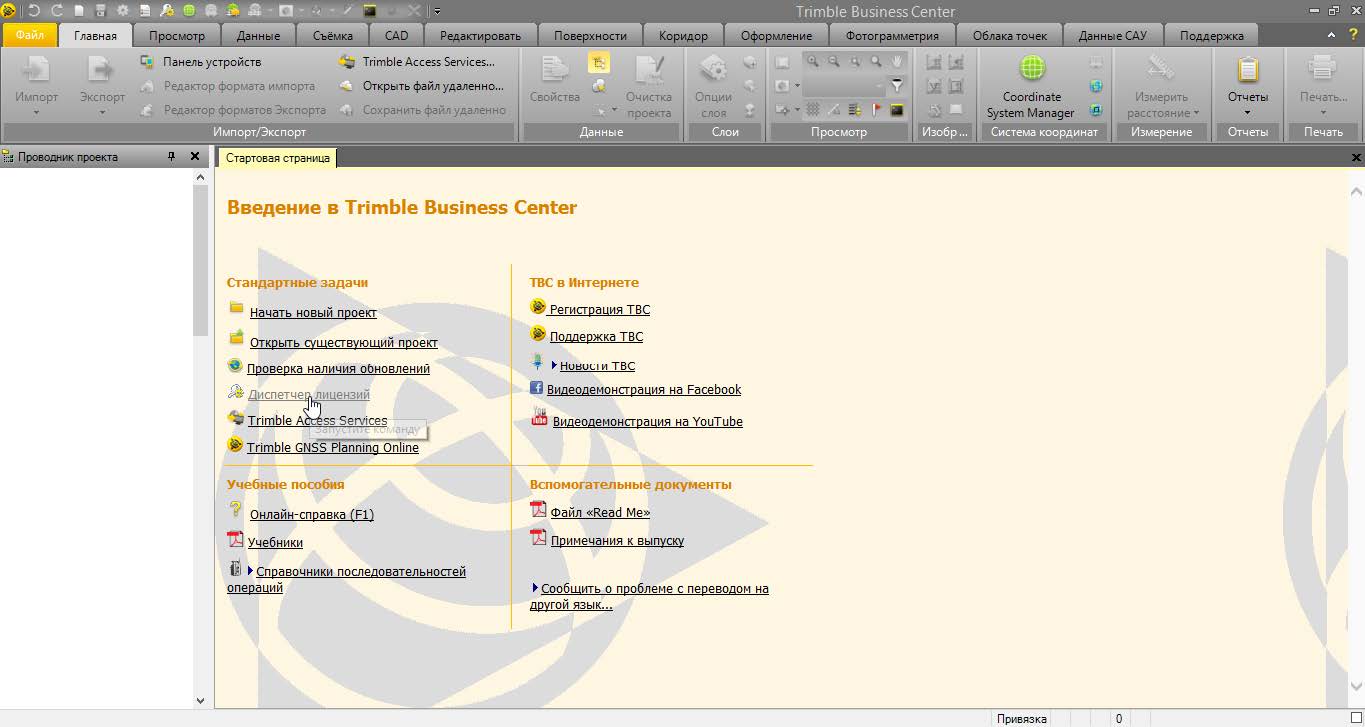Click Trimble GNSS Planning Online link
Screen dimensions: 1365x727
pyautogui.click(x=333, y=447)
